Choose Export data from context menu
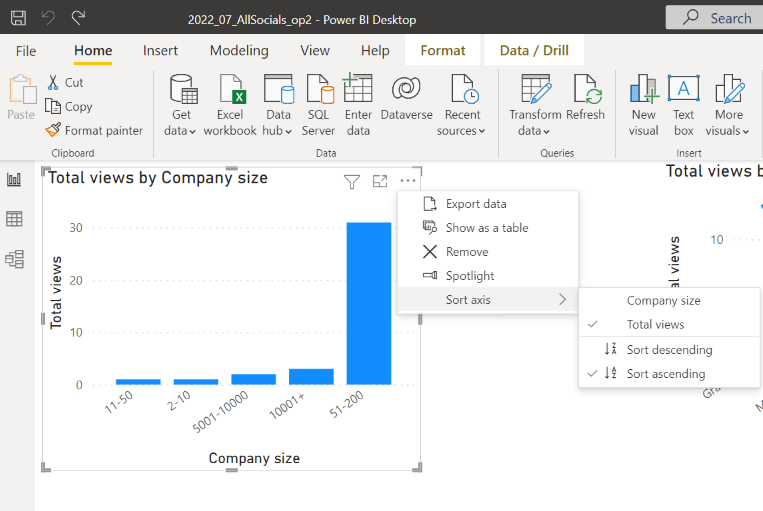This screenshot has height=511, width=763. coord(488,204)
